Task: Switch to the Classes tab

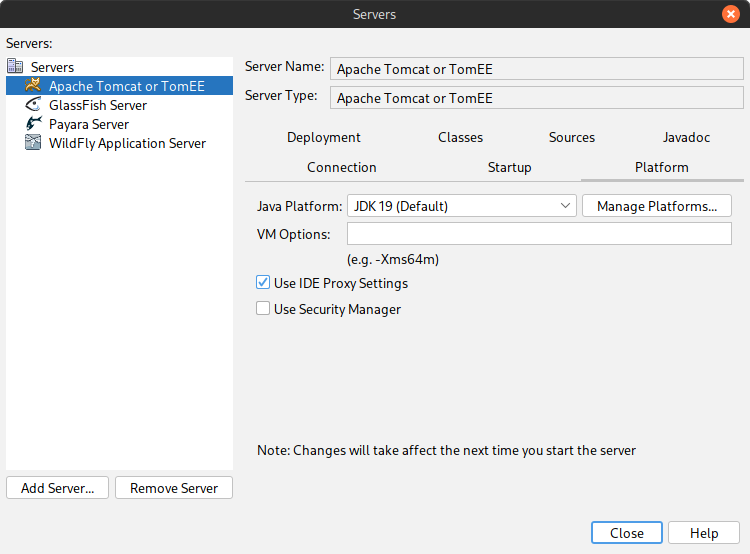Action: click(461, 137)
